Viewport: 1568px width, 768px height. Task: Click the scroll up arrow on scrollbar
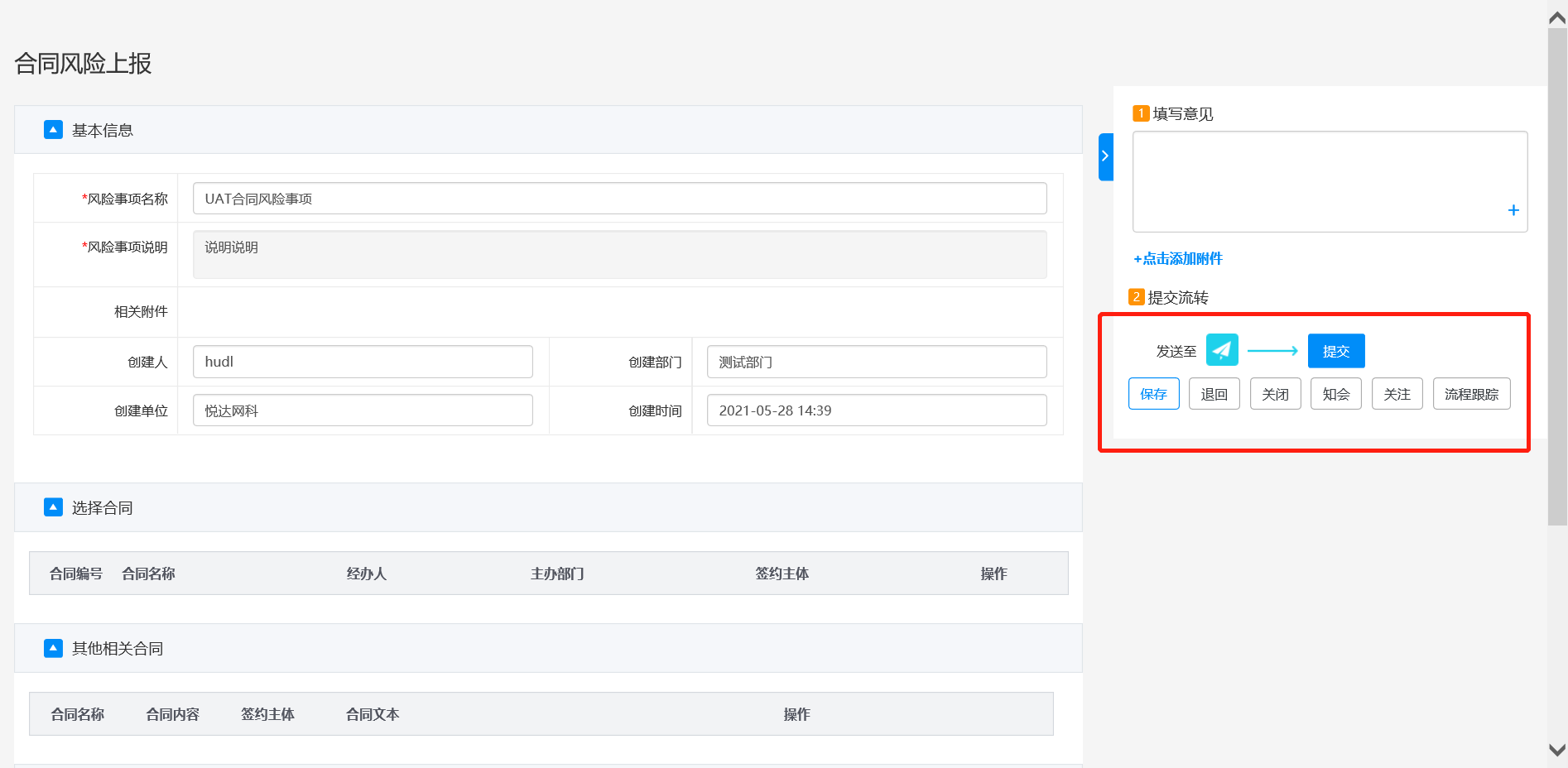tap(1557, 18)
